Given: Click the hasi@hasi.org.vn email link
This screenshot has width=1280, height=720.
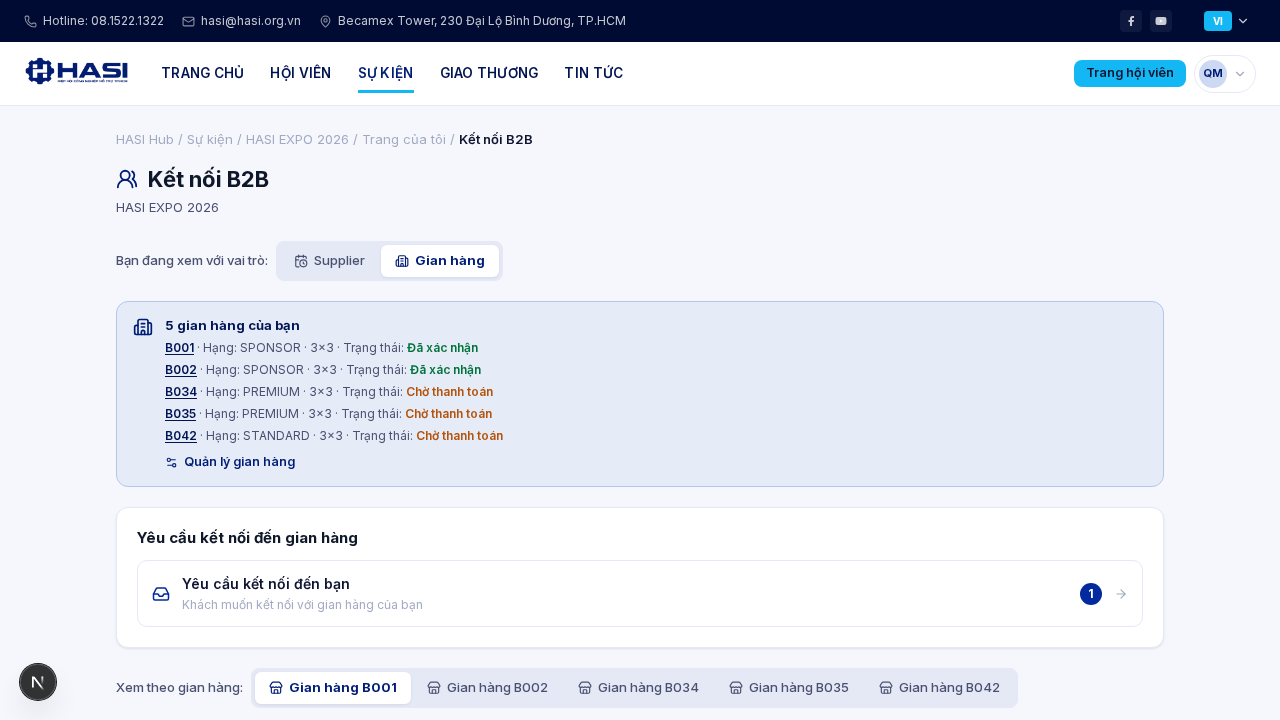Looking at the screenshot, I should [242, 21].
